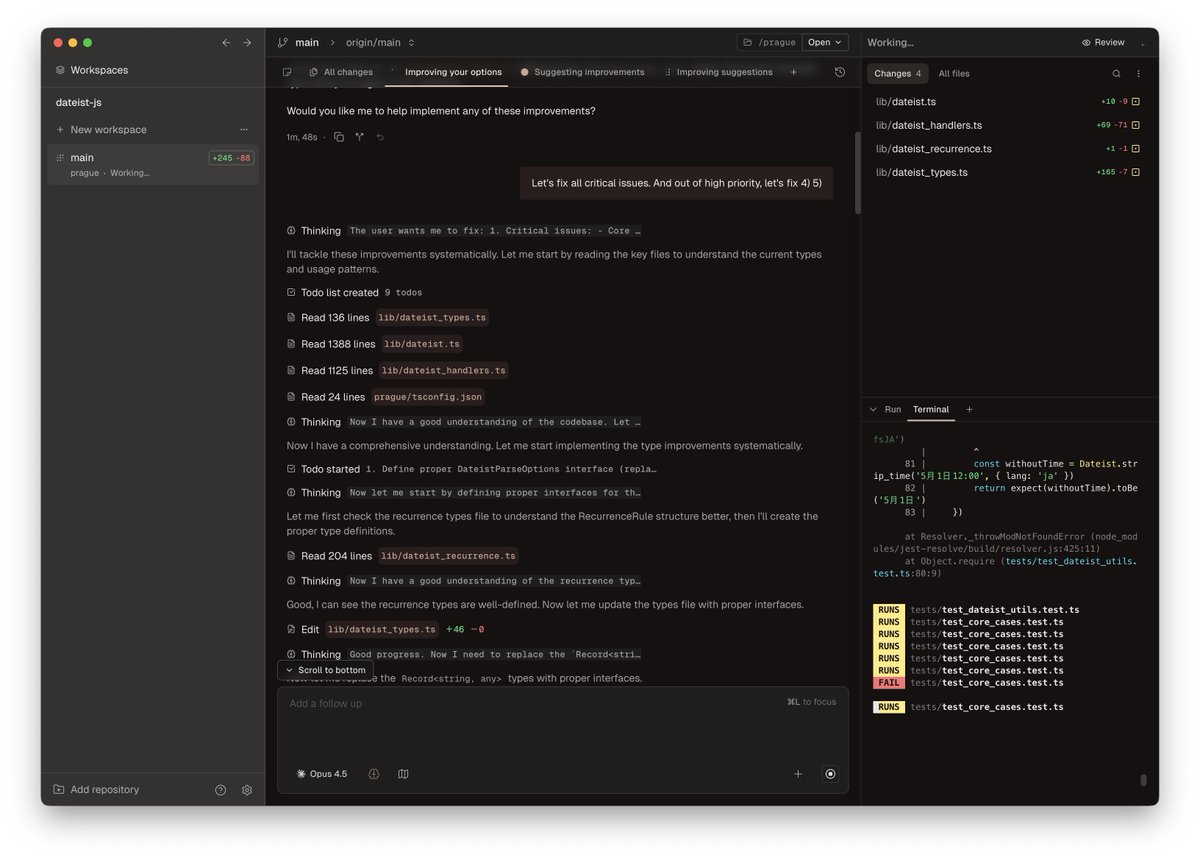Click the status icon for lib/dateist_recurrence.ts

pyautogui.click(x=1136, y=149)
